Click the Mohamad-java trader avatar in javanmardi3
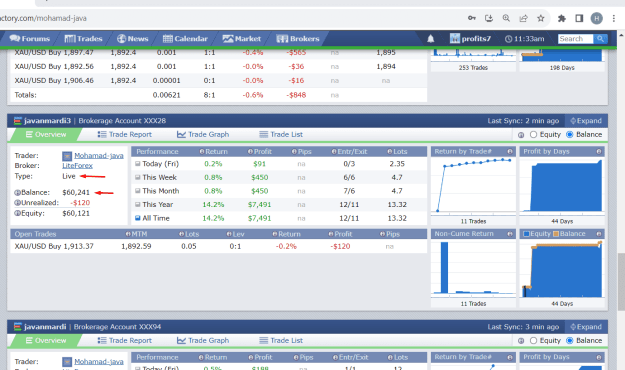The image size is (625, 370). click(67, 156)
